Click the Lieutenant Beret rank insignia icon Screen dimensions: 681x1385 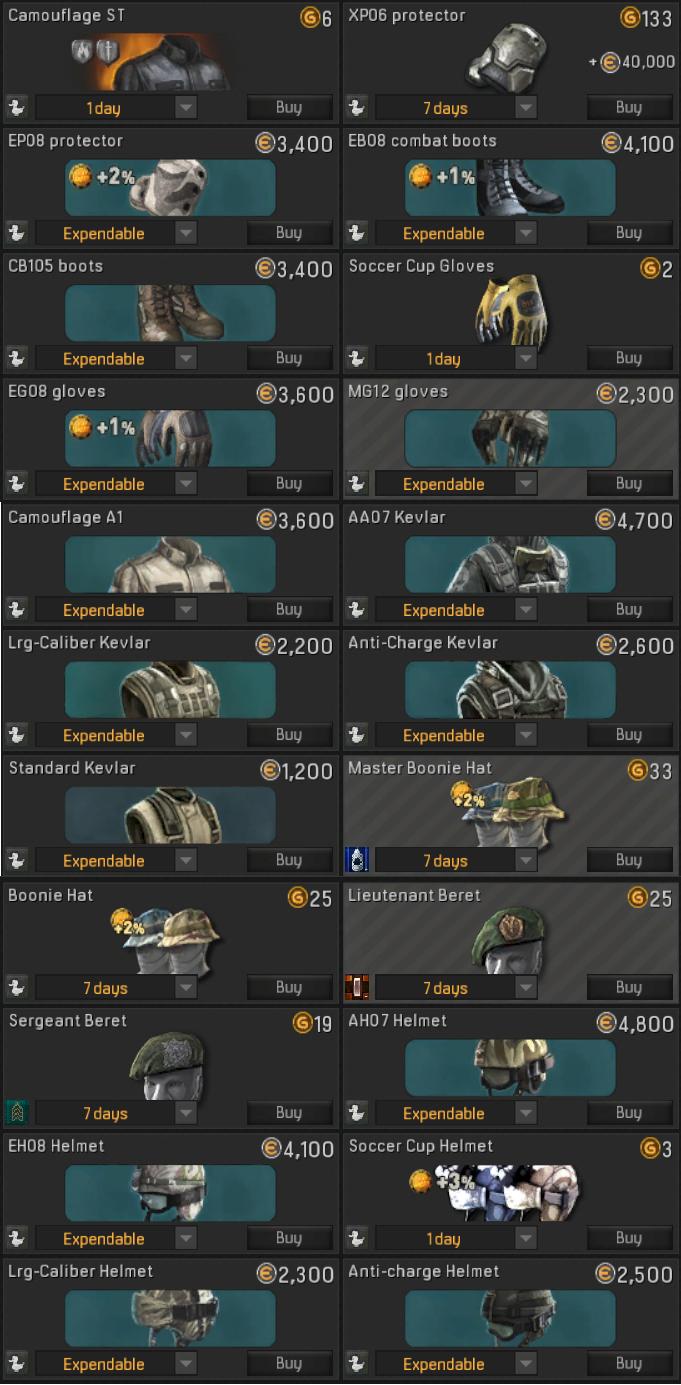coord(356,988)
